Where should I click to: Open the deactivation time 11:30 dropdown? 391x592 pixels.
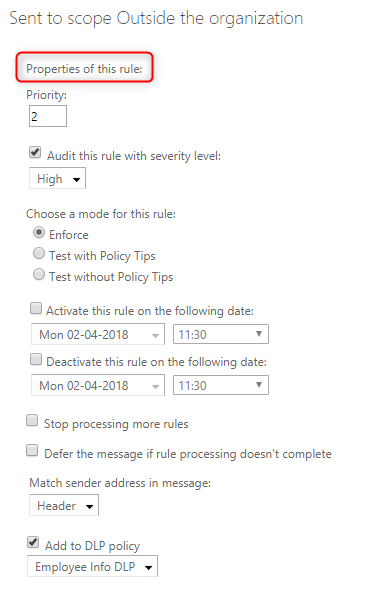click(221, 385)
